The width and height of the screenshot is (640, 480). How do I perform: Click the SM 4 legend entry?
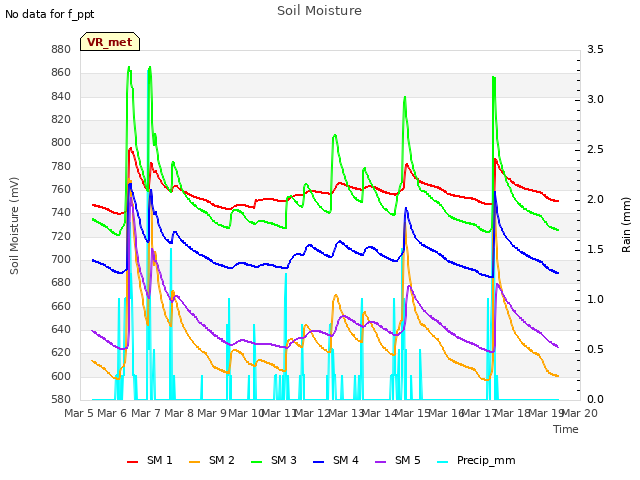[x=336, y=460]
